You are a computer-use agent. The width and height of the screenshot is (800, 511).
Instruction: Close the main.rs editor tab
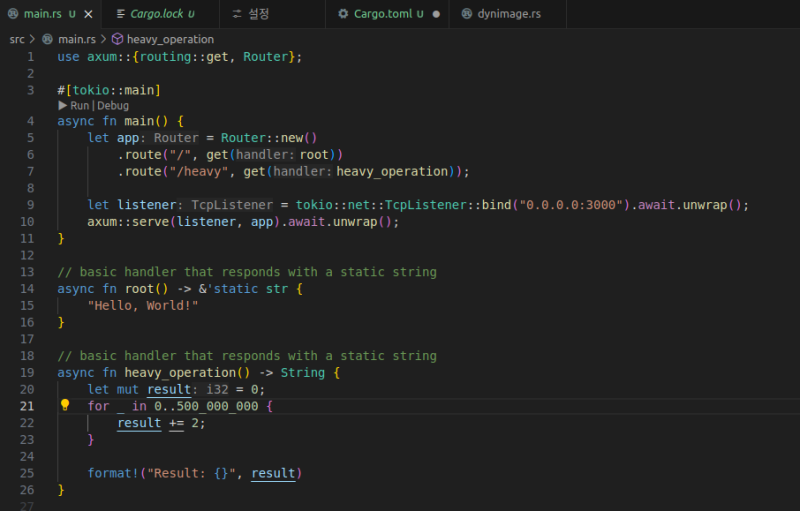click(x=88, y=14)
